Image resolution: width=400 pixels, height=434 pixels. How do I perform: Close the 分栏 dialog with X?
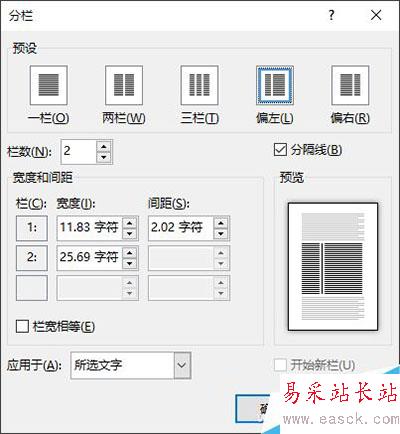[x=376, y=15]
